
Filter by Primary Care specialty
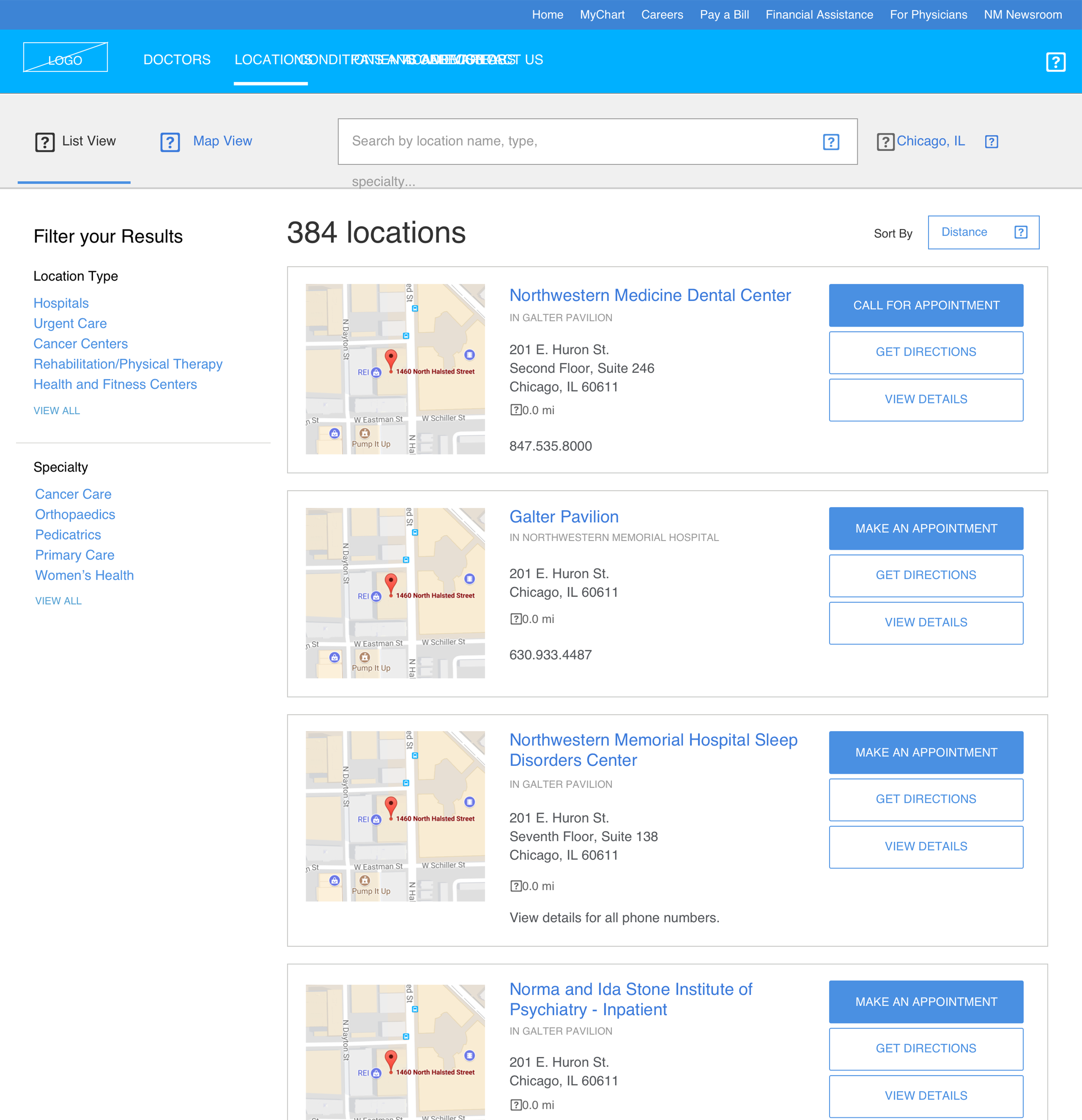pyautogui.click(x=75, y=555)
